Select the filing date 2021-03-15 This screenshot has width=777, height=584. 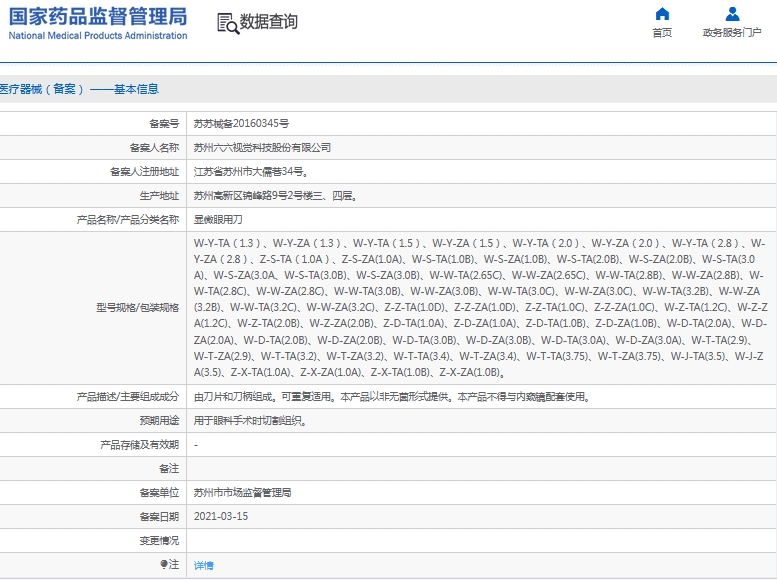(221, 516)
